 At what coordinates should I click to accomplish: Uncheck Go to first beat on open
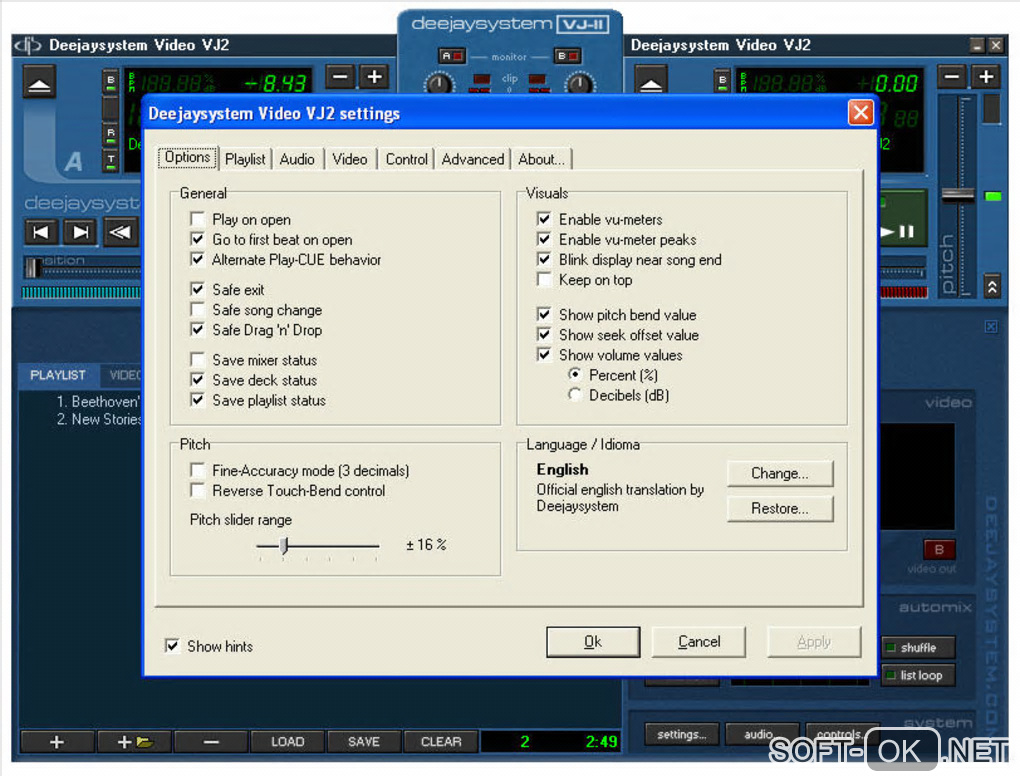click(x=198, y=239)
